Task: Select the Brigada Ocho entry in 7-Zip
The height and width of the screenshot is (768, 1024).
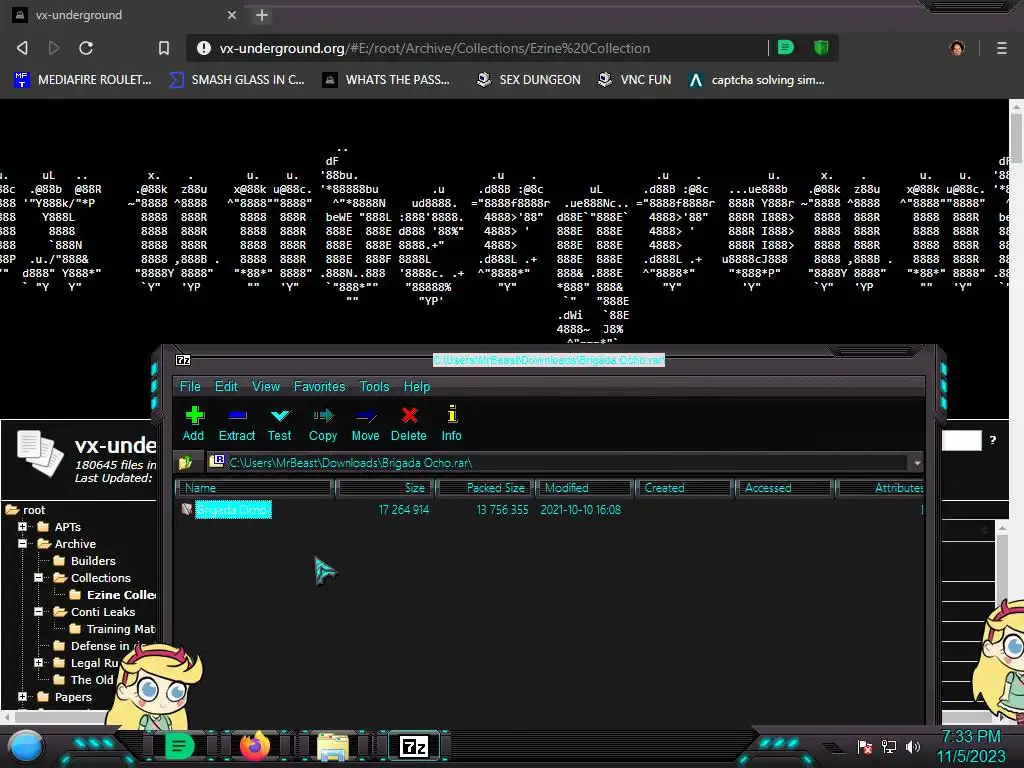Action: [232, 509]
